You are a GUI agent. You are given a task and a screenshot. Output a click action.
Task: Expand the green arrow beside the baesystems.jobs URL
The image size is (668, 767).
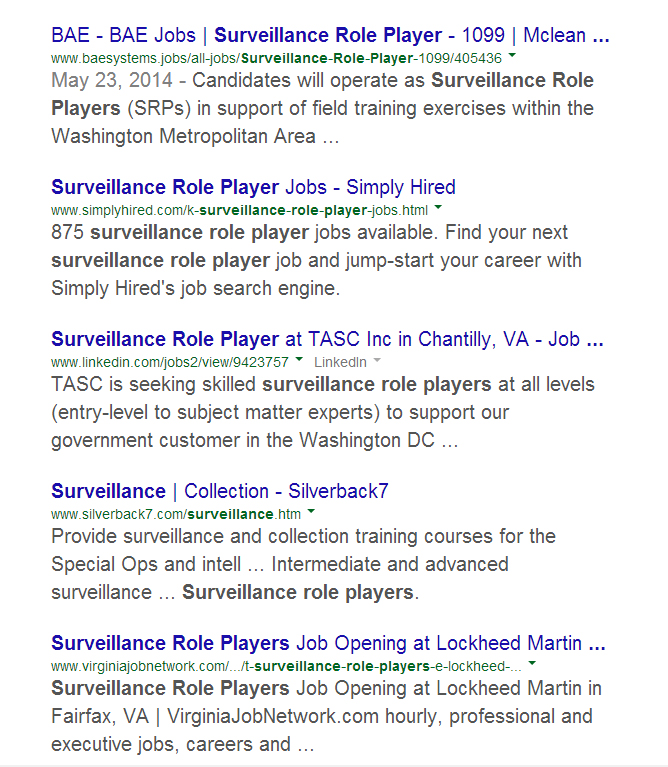[513, 58]
